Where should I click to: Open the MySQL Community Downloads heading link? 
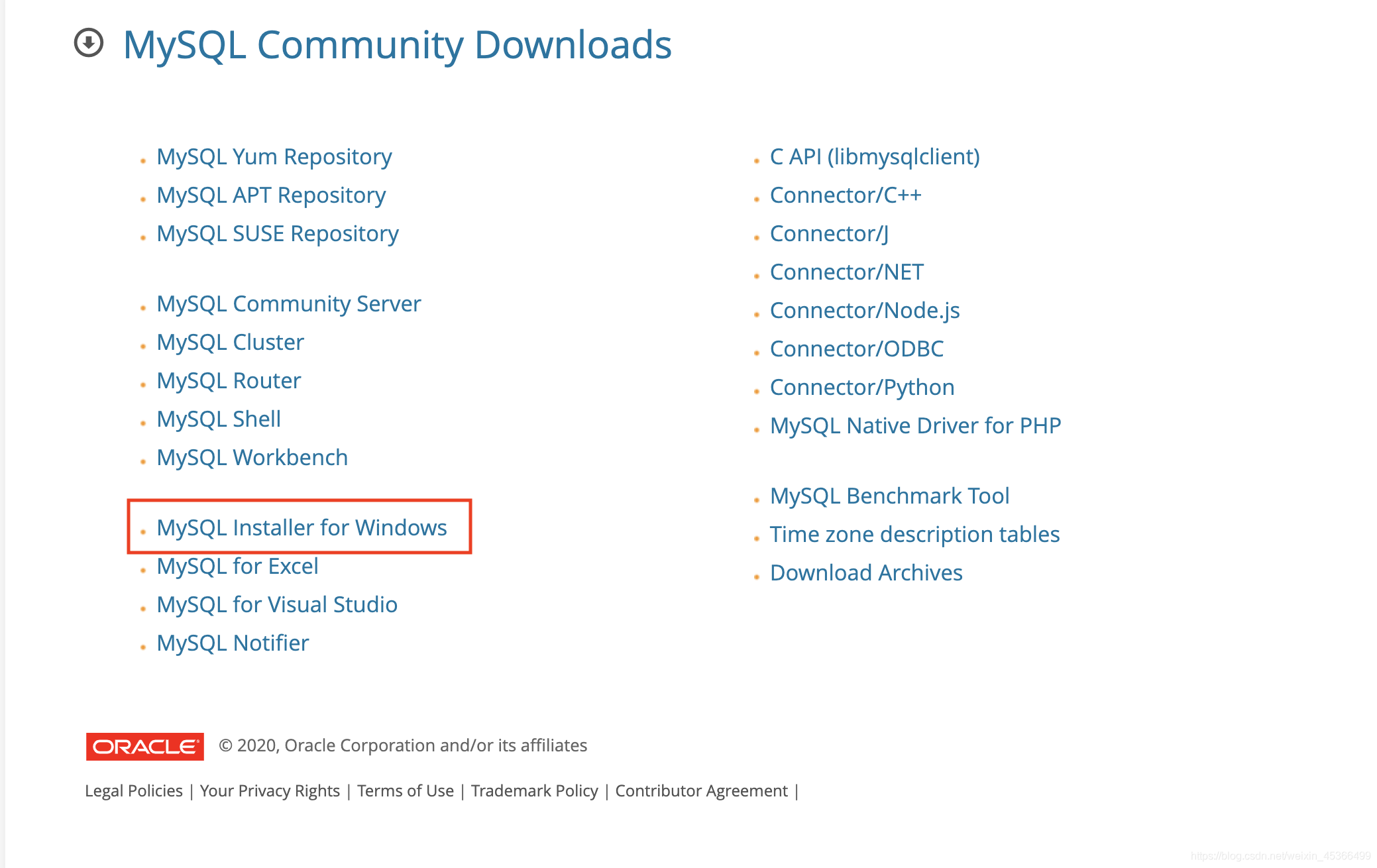click(x=398, y=45)
